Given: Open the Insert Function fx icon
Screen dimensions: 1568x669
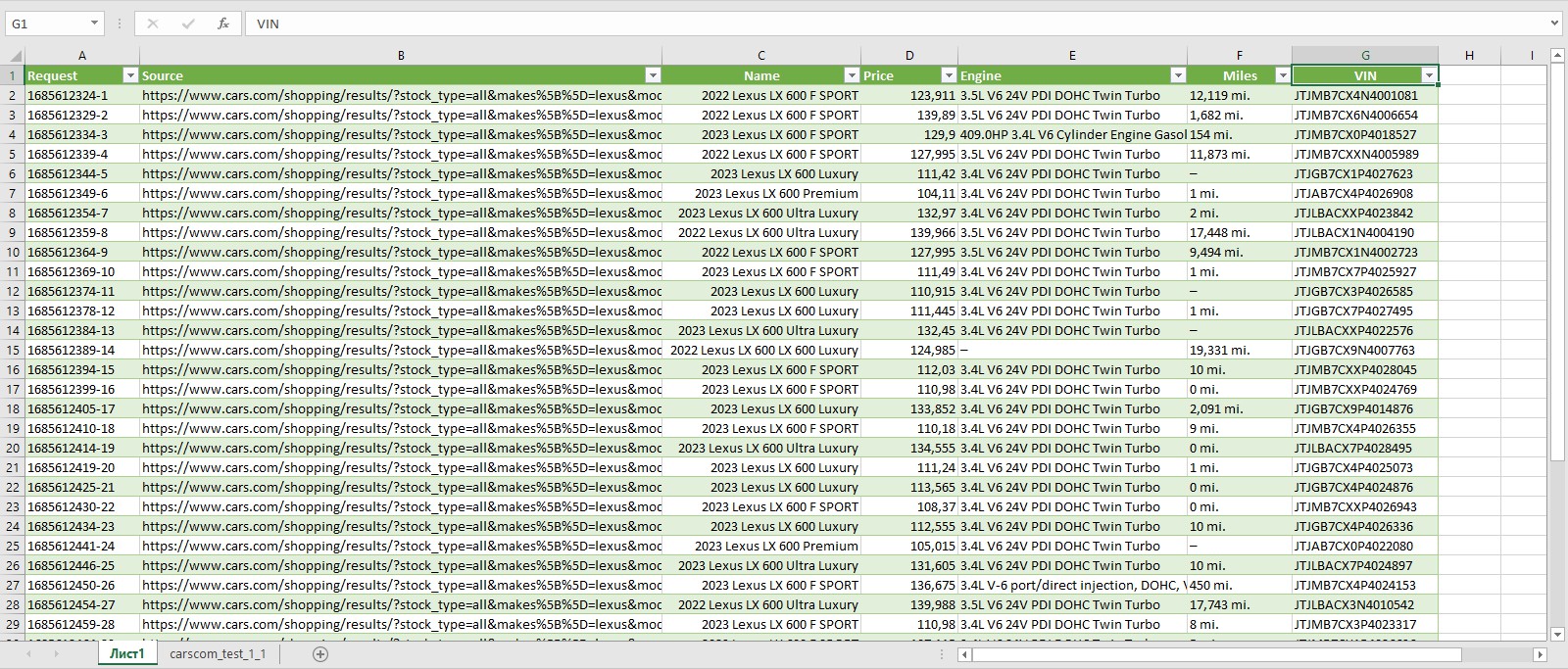Looking at the screenshot, I should click(223, 24).
